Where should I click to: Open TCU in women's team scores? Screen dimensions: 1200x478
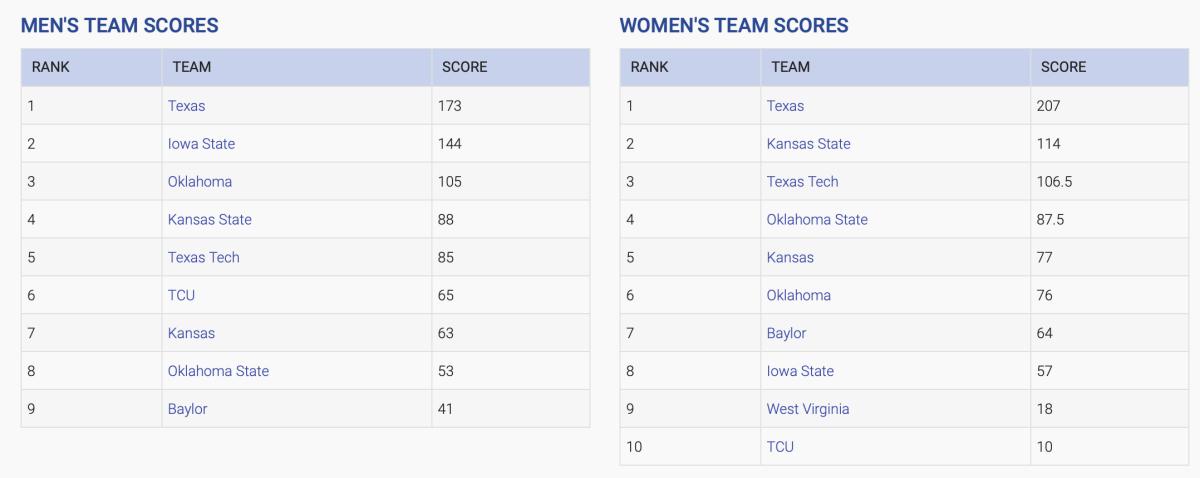780,448
